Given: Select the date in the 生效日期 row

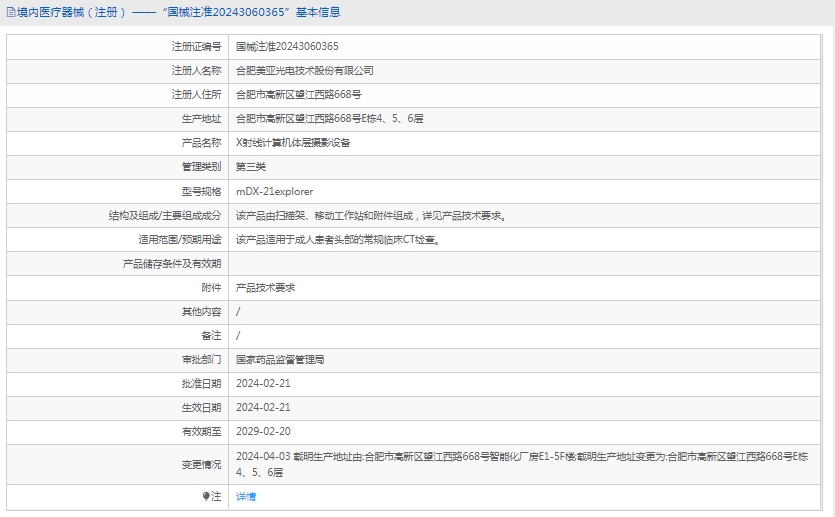Looking at the screenshot, I should 263,408.
